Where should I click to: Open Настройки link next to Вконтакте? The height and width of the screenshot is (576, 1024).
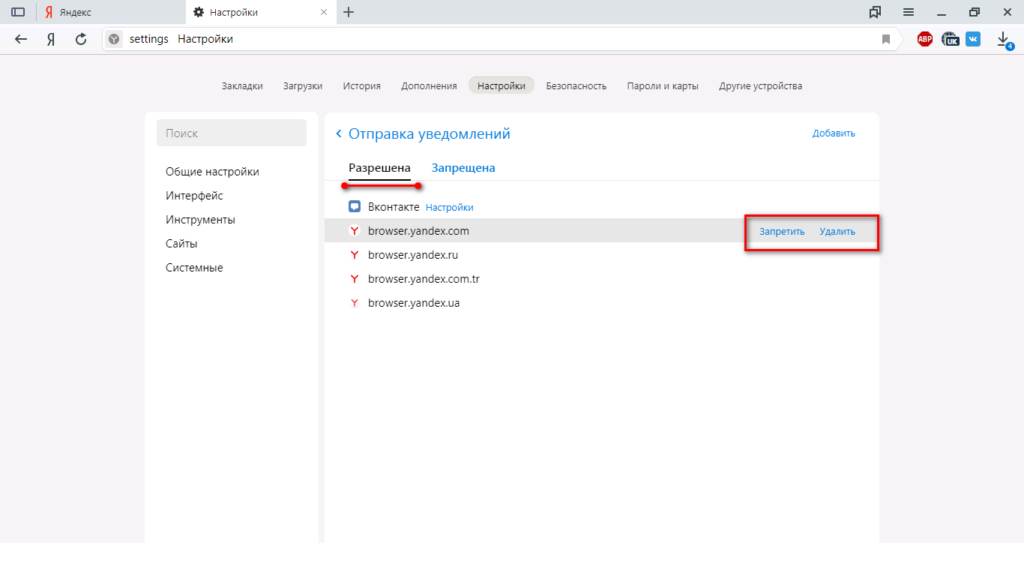(449, 207)
